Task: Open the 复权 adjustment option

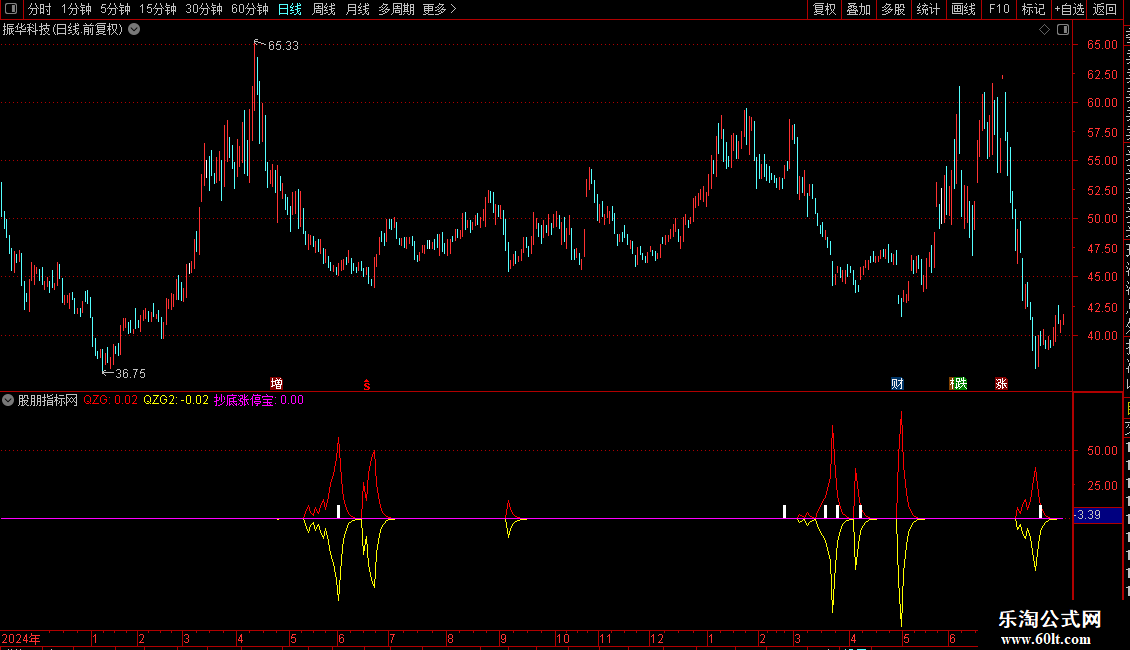Action: point(824,9)
